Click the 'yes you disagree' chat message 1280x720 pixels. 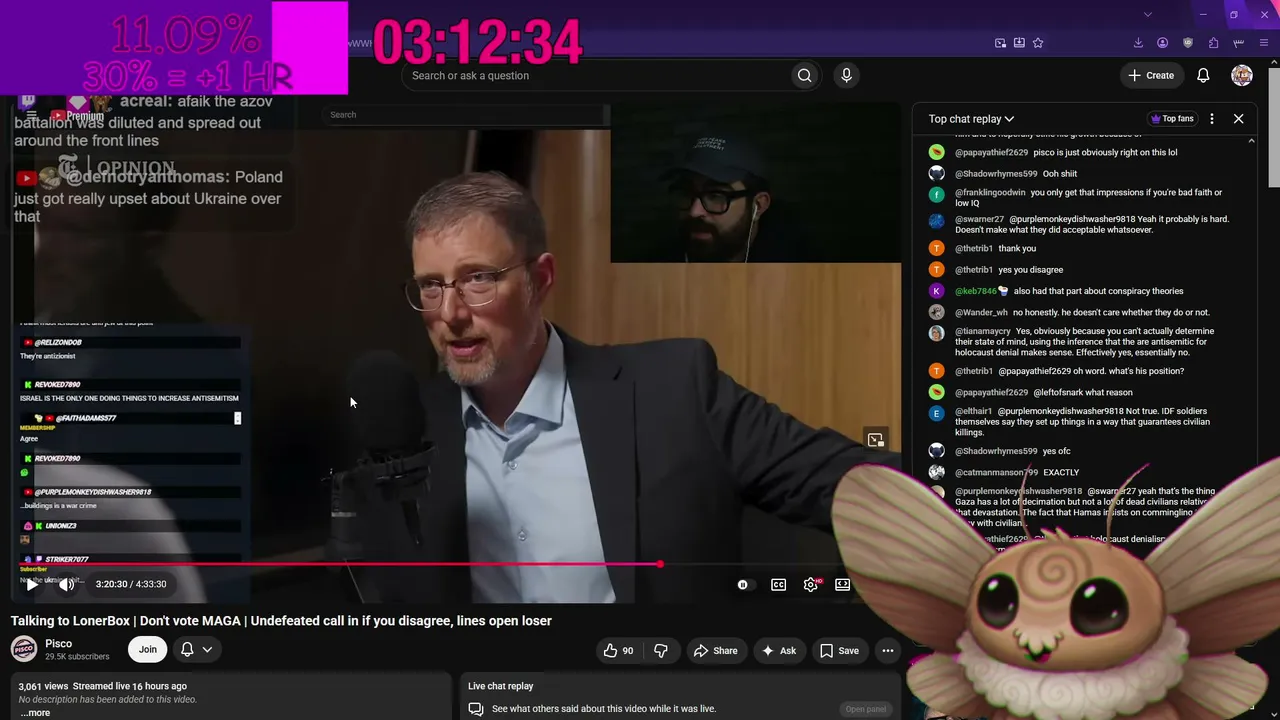click(1031, 270)
